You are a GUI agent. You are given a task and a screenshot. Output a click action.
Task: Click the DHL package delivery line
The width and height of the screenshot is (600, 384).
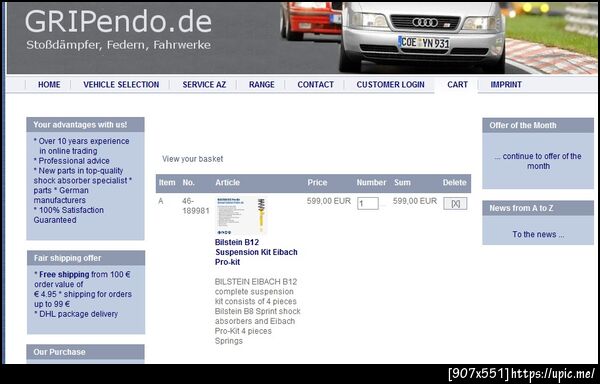pyautogui.click(x=76, y=314)
